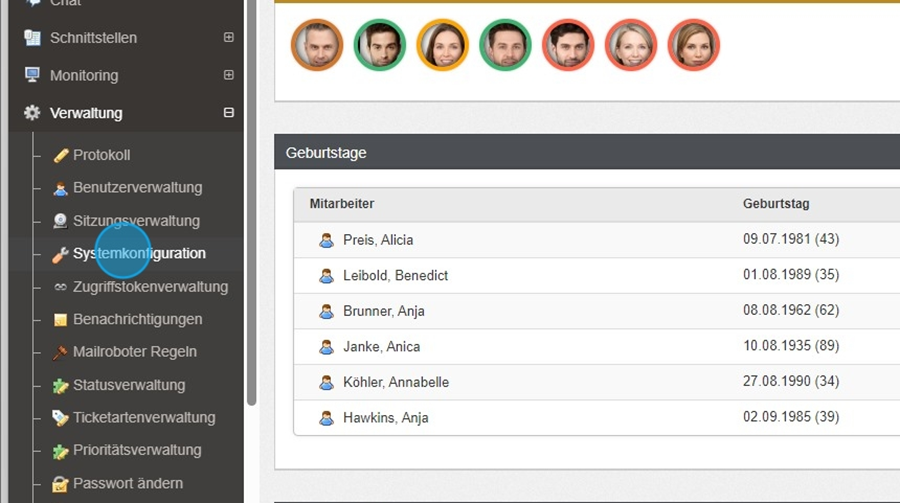Image resolution: width=900 pixels, height=503 pixels.
Task: Click the Ticketartenverwaltung tag icon
Action: click(60, 418)
